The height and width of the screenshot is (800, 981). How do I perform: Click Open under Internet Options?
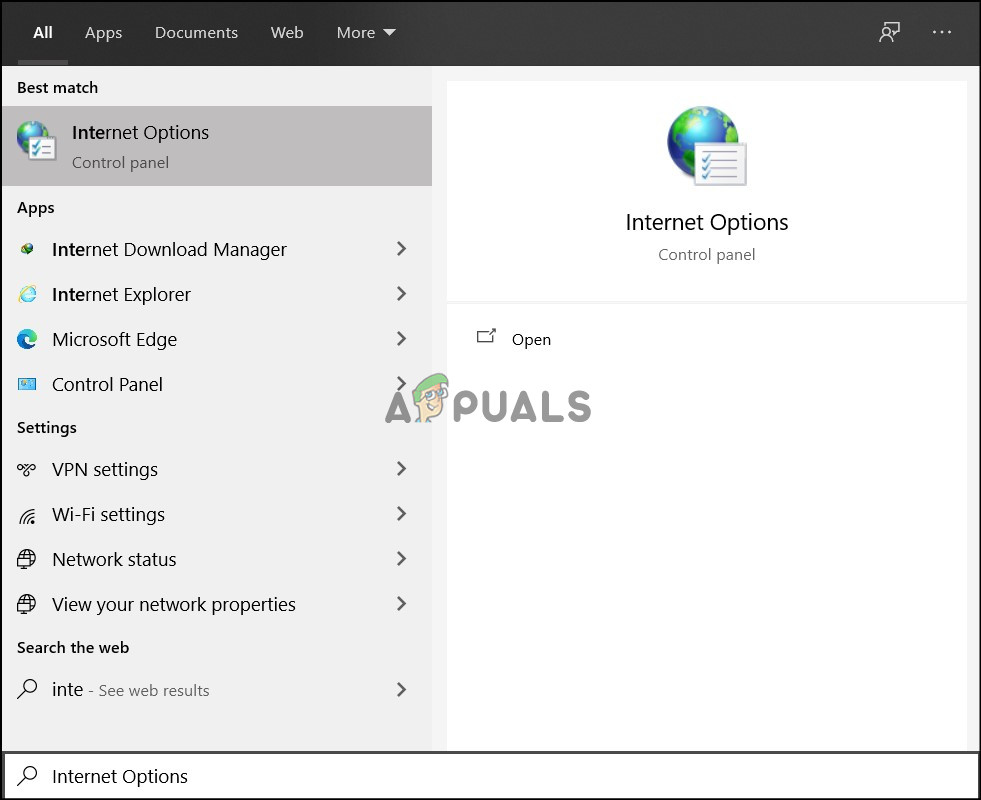[531, 339]
